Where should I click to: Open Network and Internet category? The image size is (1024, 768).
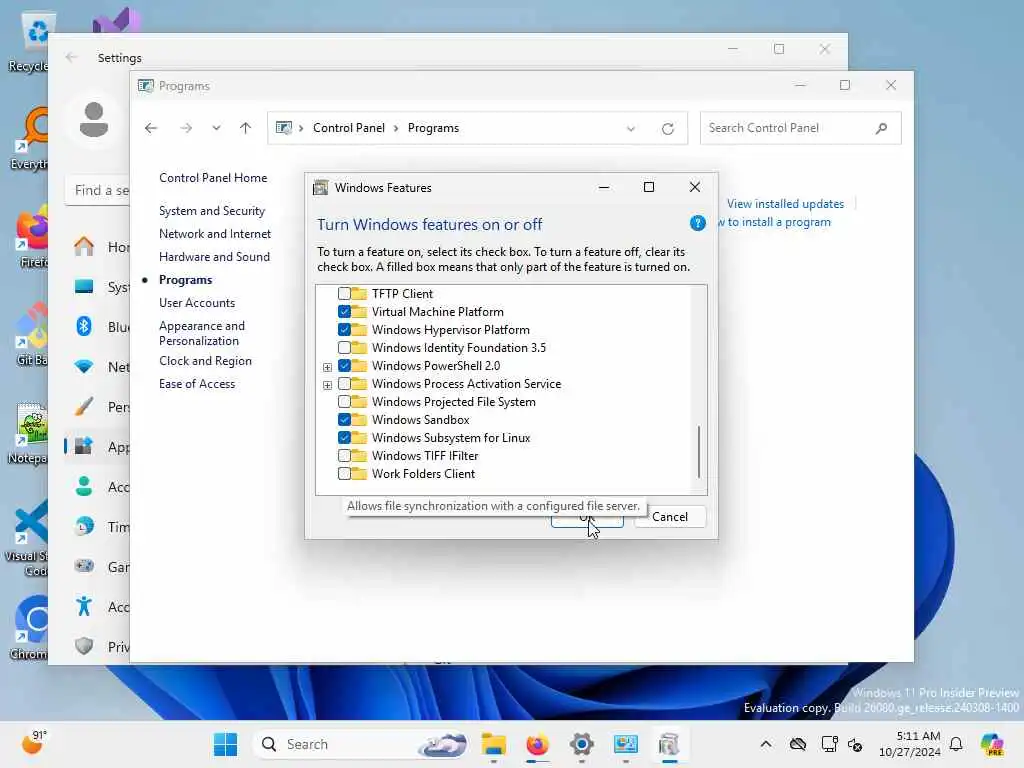[215, 234]
